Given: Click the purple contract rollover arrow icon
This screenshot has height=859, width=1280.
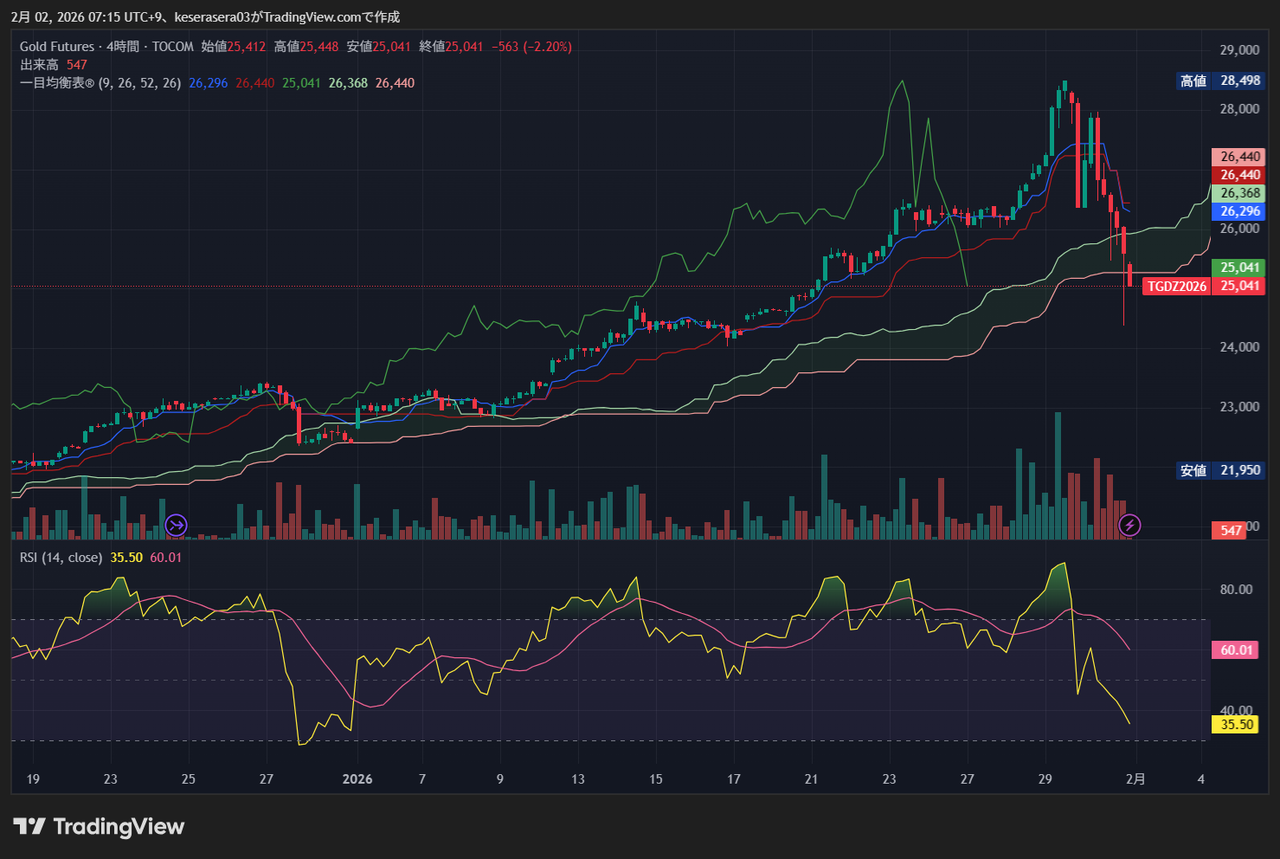Looking at the screenshot, I should [x=176, y=524].
